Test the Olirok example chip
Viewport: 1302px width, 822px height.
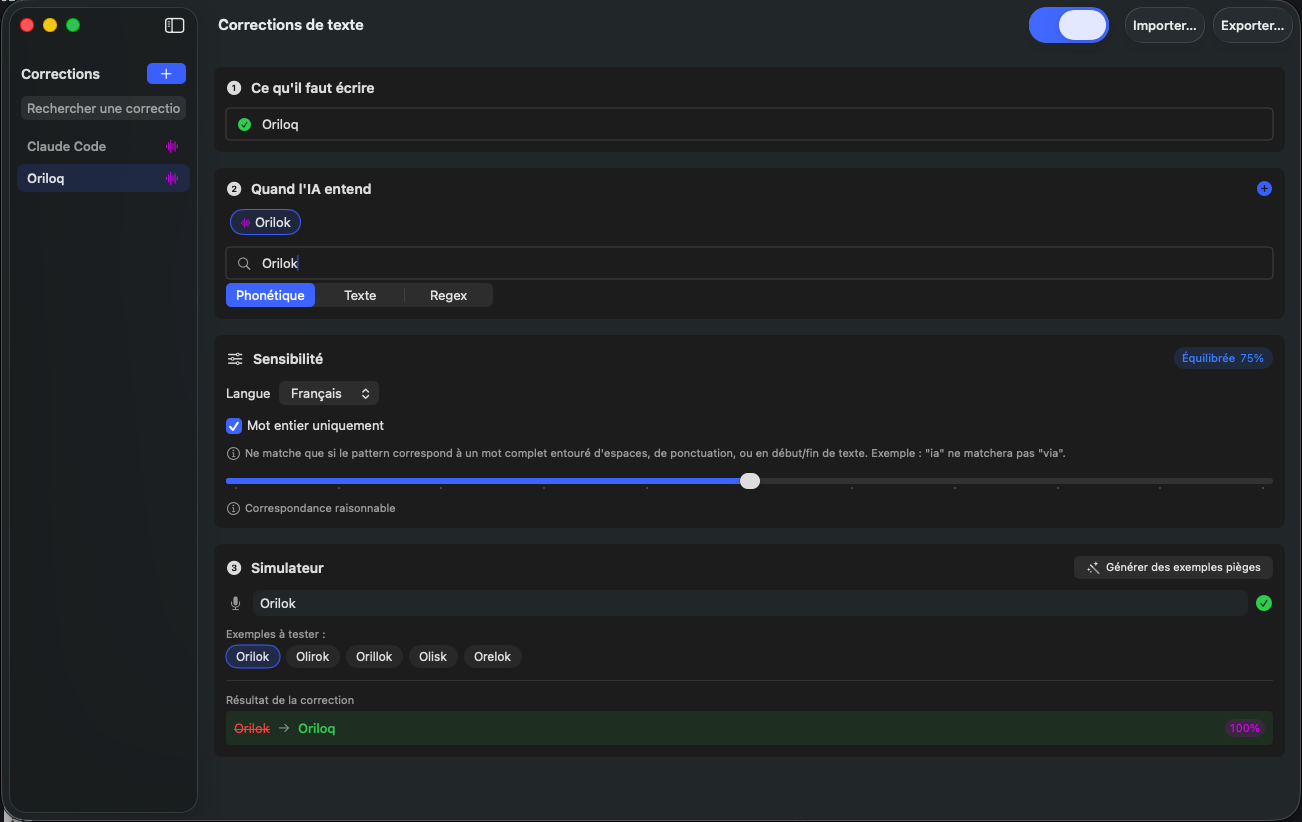point(313,657)
